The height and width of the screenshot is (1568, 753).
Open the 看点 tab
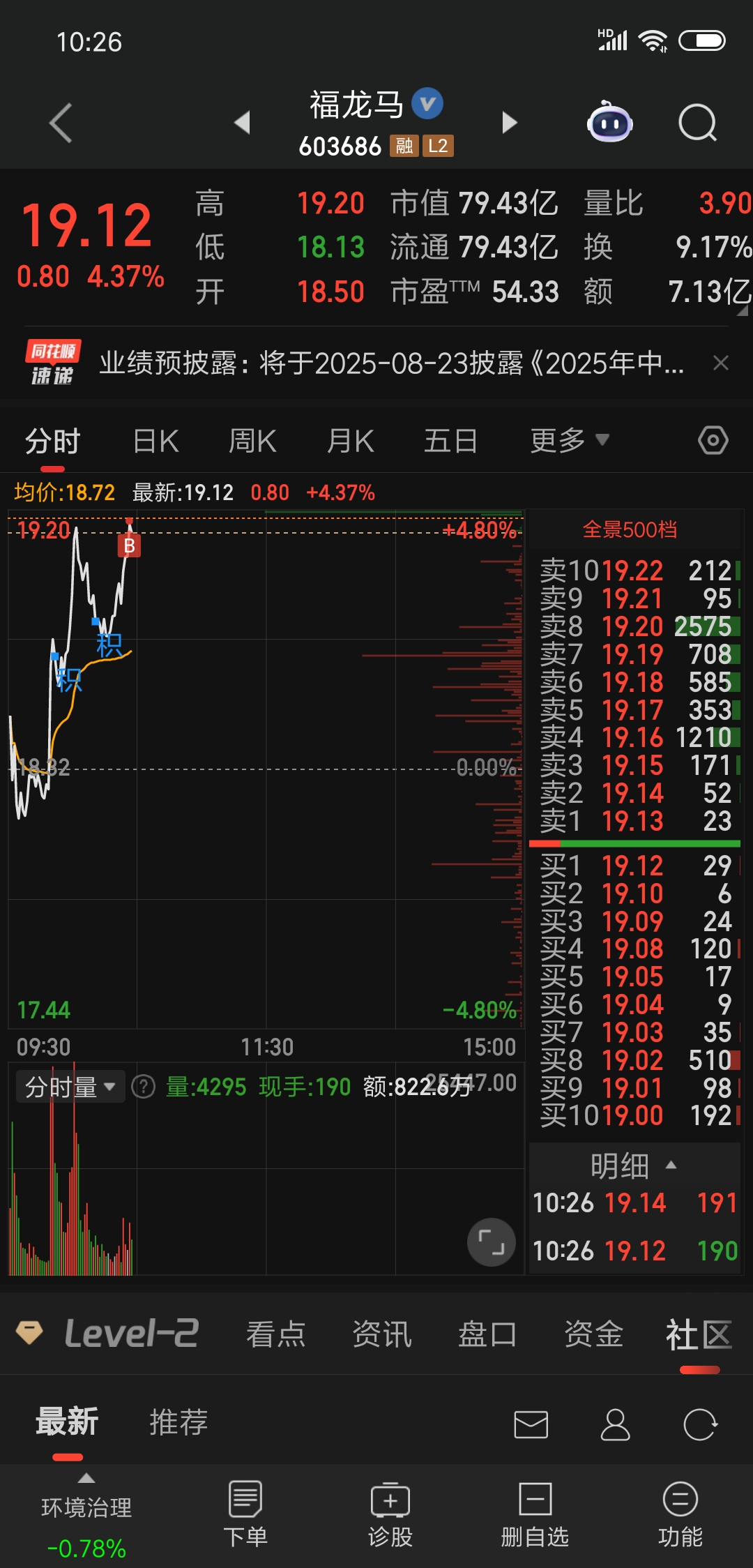pyautogui.click(x=276, y=1334)
